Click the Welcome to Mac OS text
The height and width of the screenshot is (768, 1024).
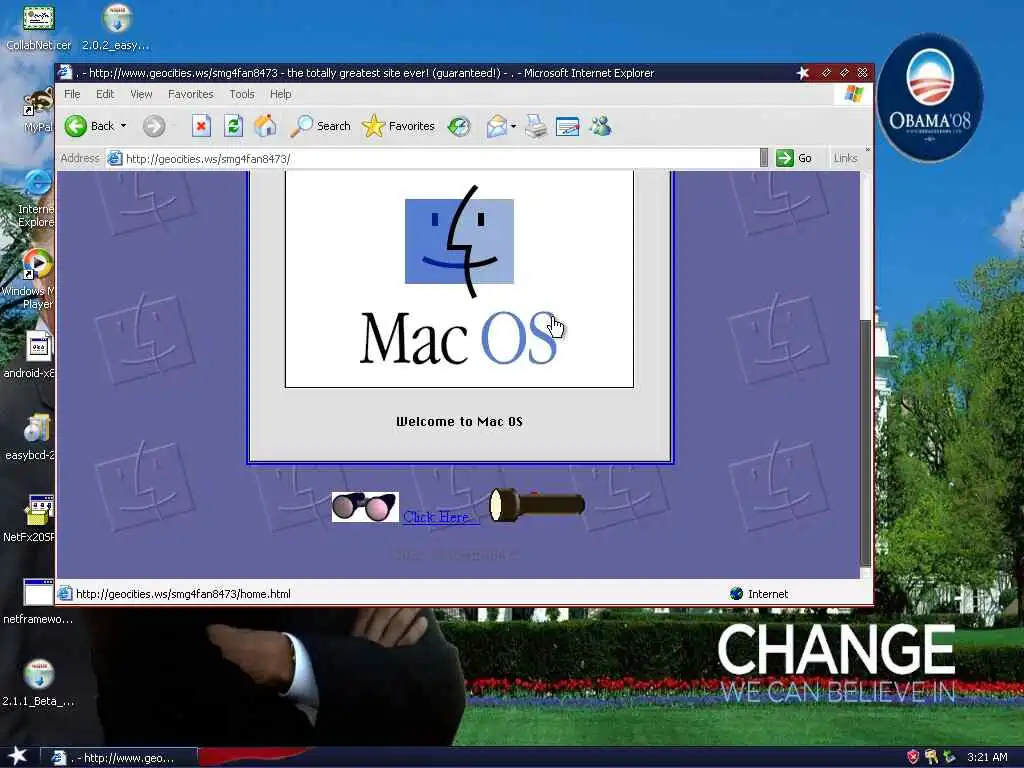[x=459, y=422]
